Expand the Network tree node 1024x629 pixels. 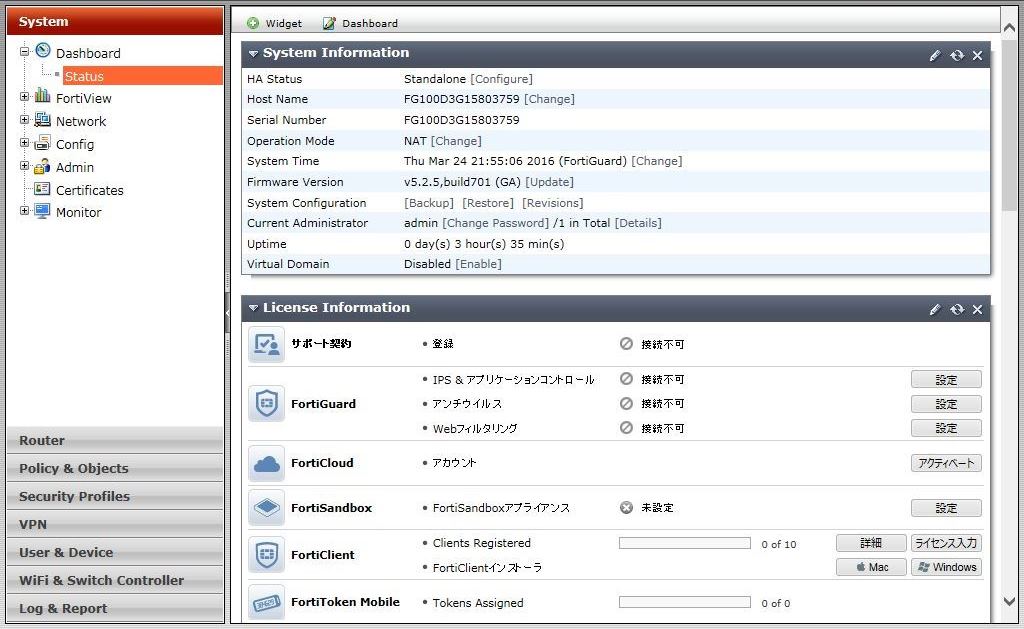point(25,120)
